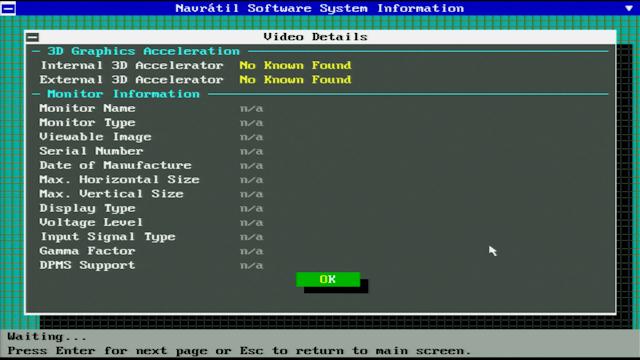Open the Video Details dialog control menu
Screen dimensions: 640x360
click(33, 37)
